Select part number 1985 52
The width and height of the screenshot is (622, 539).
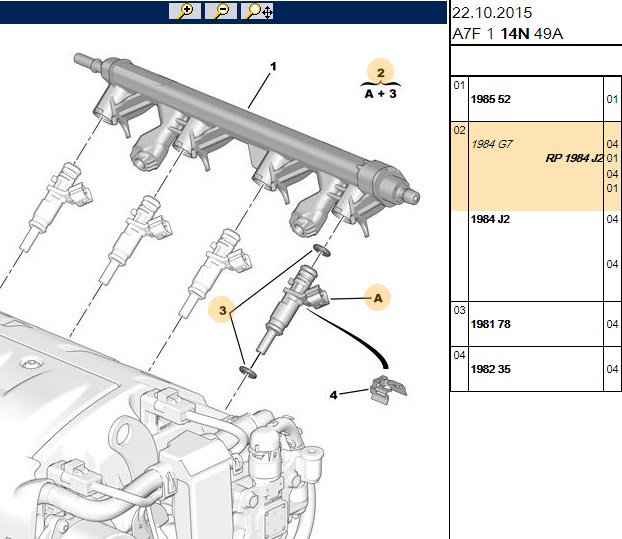coord(490,99)
